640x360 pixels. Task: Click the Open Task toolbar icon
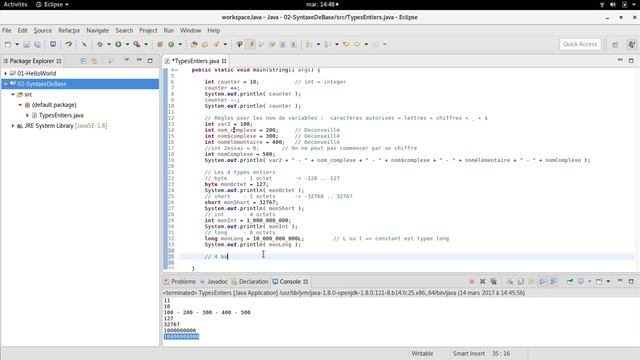pyautogui.click(x=204, y=44)
